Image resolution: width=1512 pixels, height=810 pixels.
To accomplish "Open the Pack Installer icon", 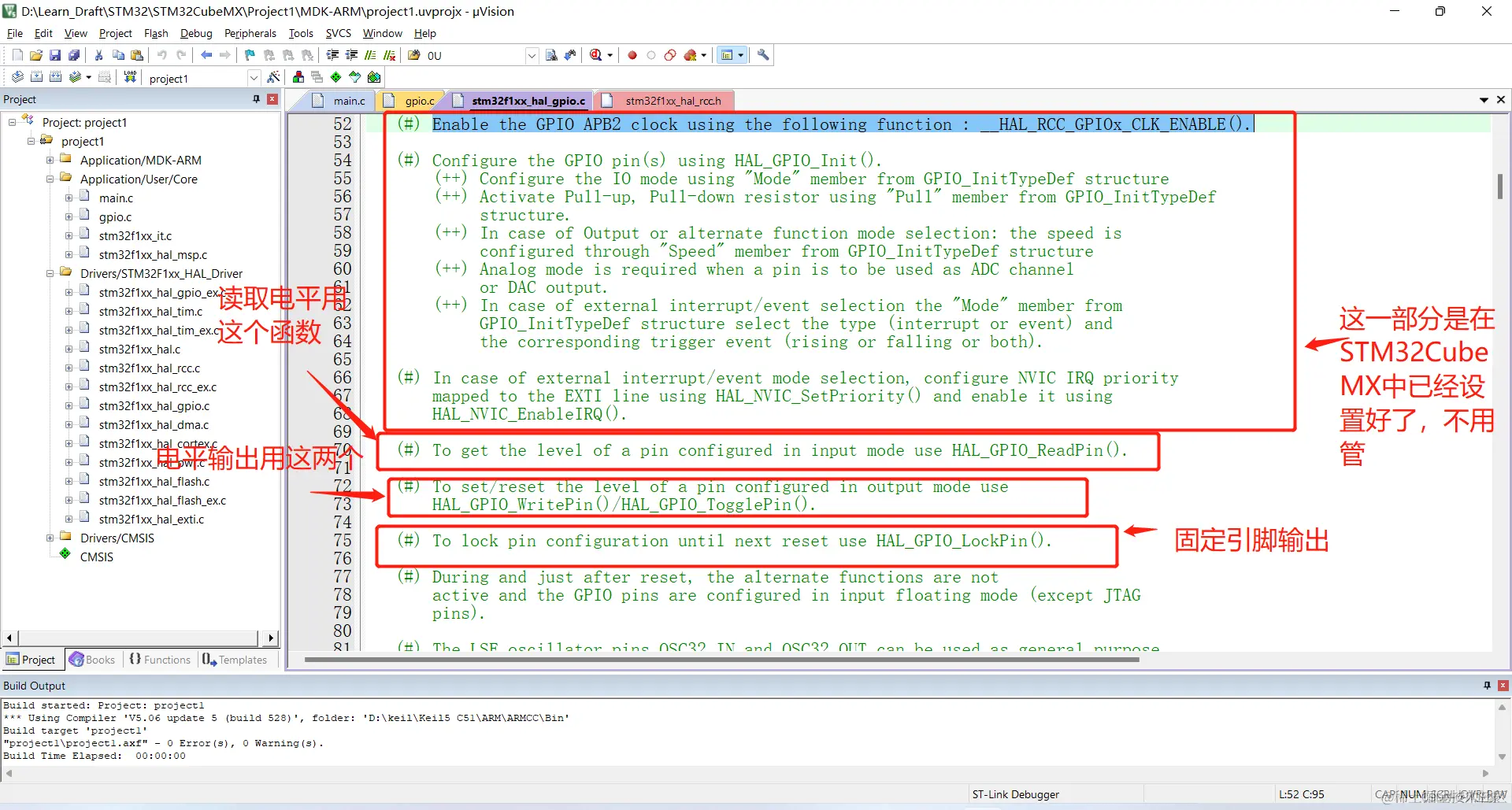I will click(374, 77).
